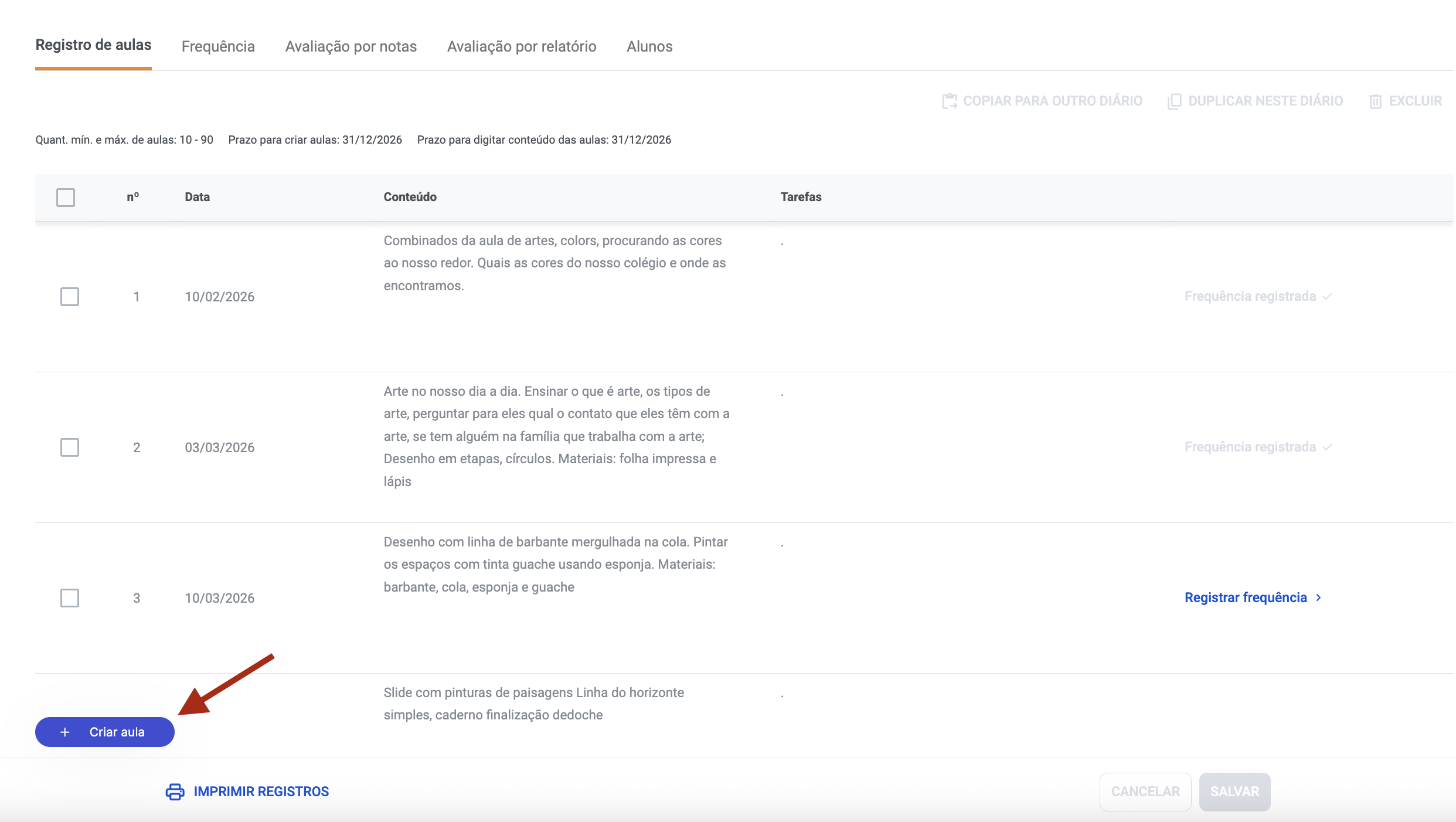Click the date 10/02/2026
Viewport: 1456px width, 822px height.
[220, 297]
